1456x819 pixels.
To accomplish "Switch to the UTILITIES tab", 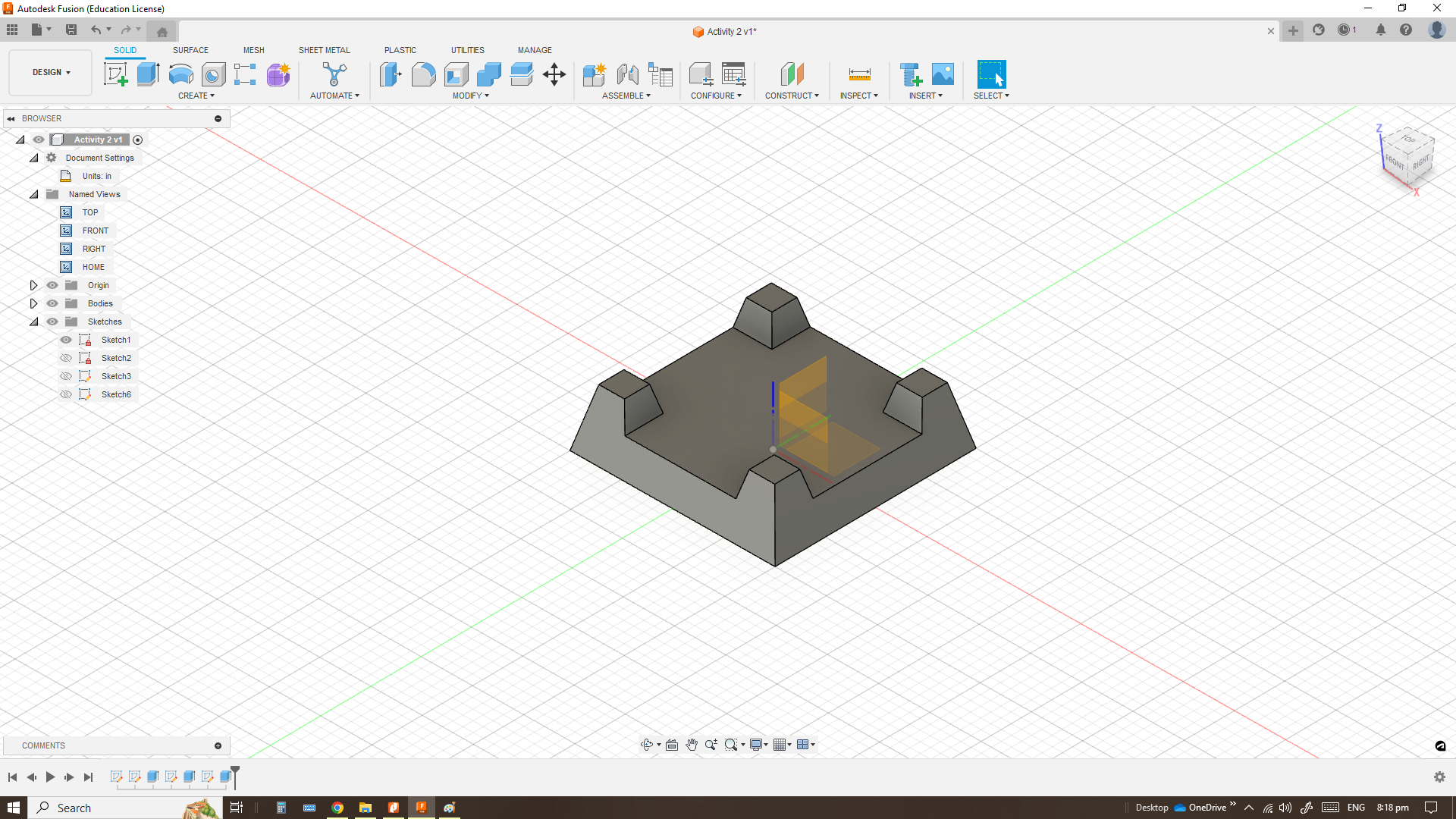I will tap(468, 50).
